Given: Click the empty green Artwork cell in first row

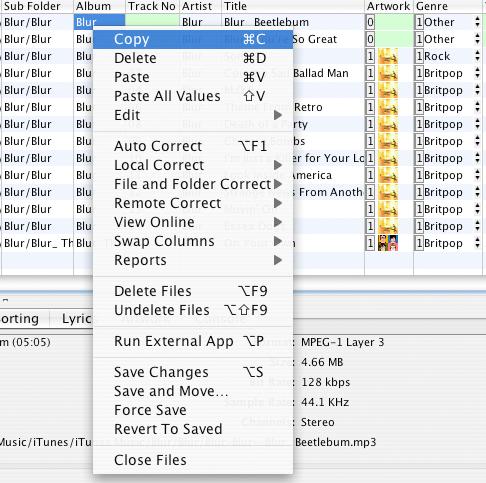Looking at the screenshot, I should 395,22.
